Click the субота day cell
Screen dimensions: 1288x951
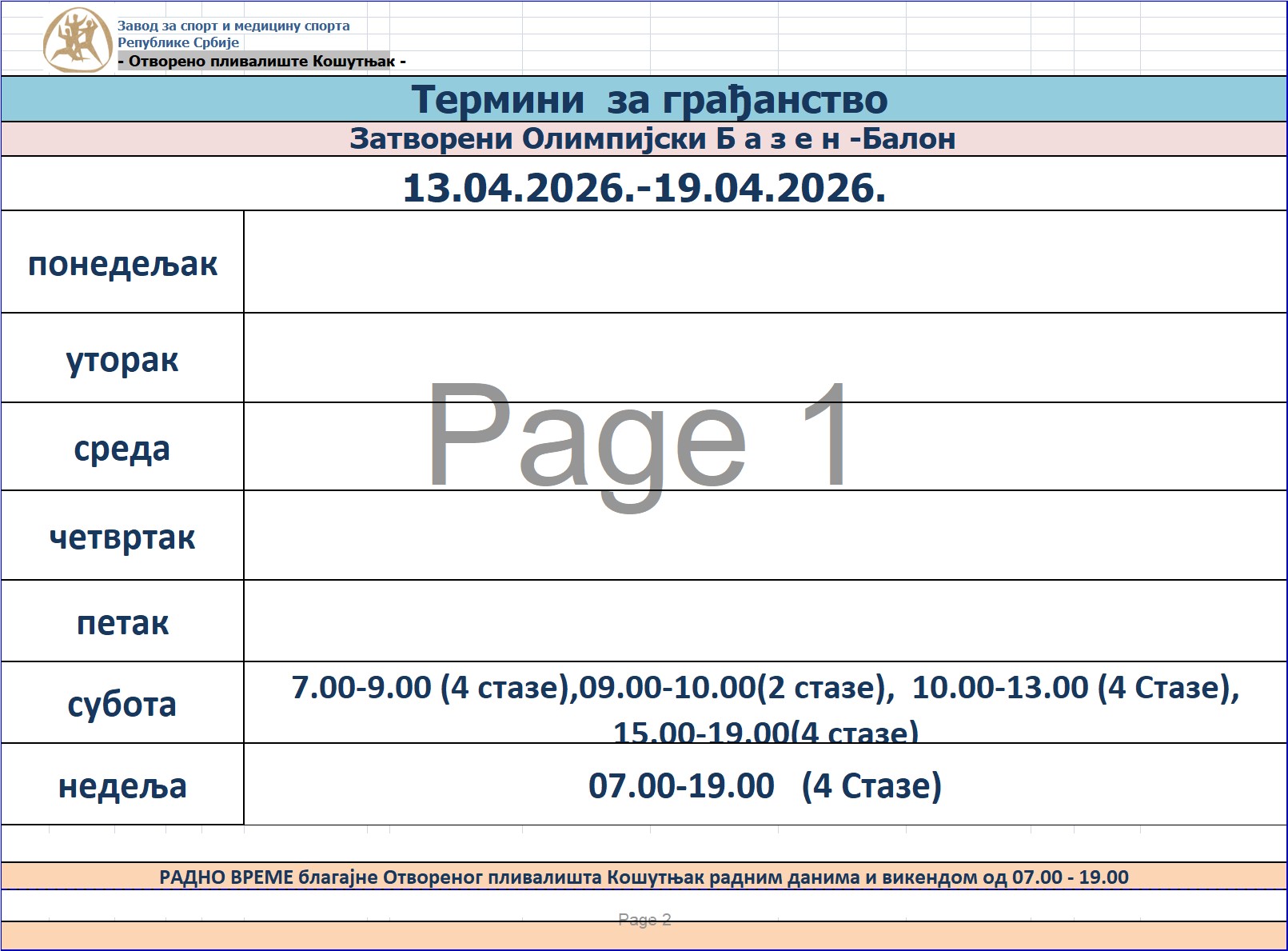point(122,704)
